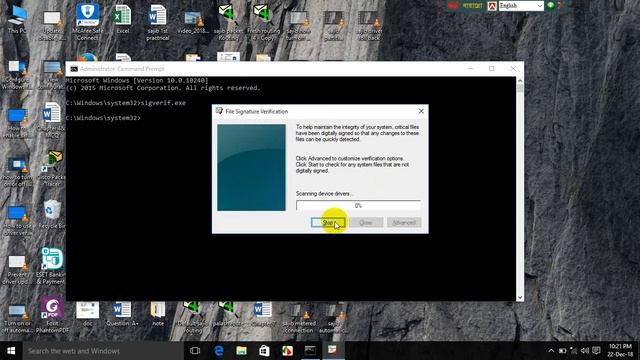
Task: Open the Cisco Packet Tracer shortcut
Action: (x=52, y=168)
